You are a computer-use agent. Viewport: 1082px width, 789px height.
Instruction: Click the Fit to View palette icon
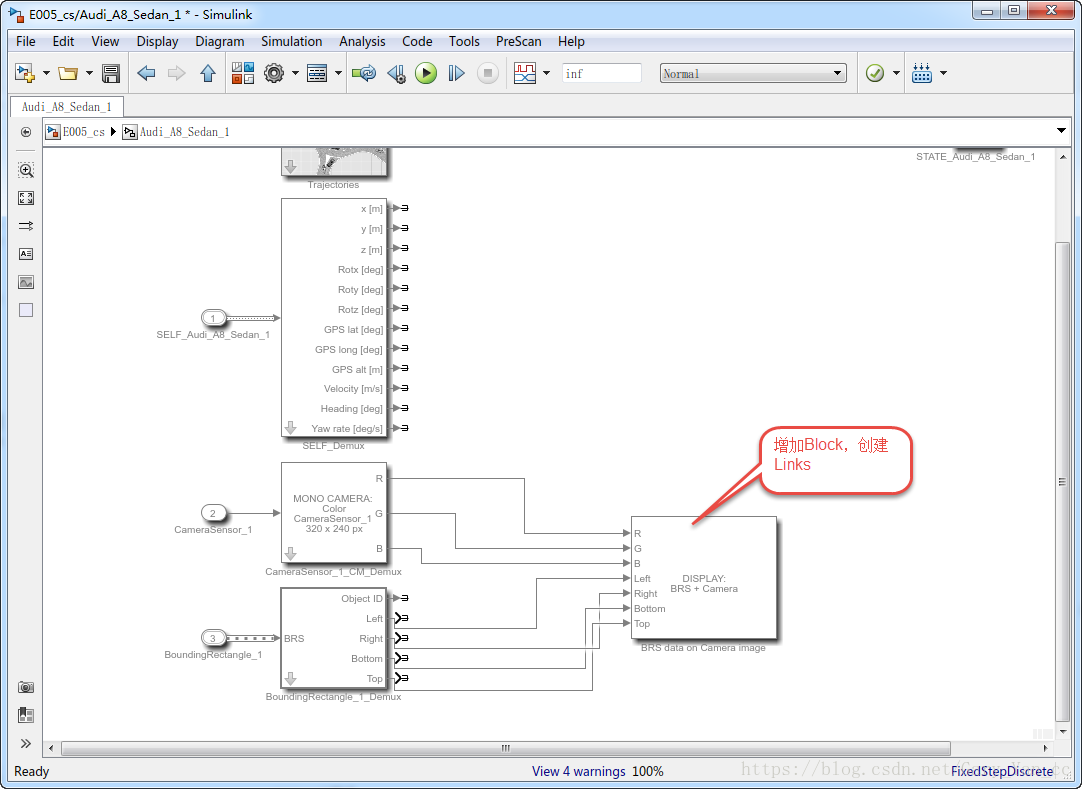[x=26, y=198]
